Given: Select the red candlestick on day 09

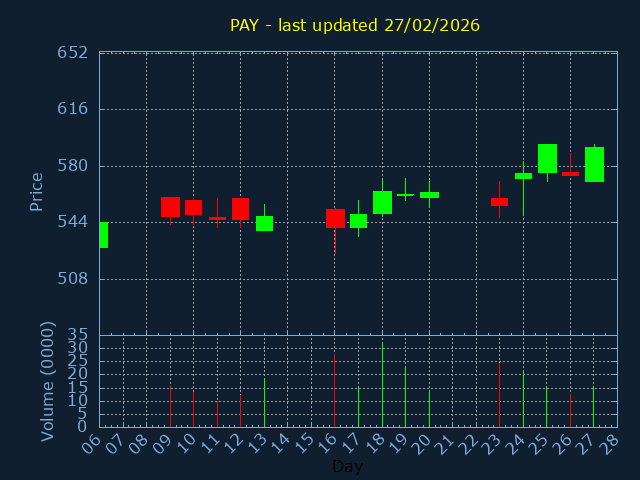Looking at the screenshot, I should (x=170, y=207).
